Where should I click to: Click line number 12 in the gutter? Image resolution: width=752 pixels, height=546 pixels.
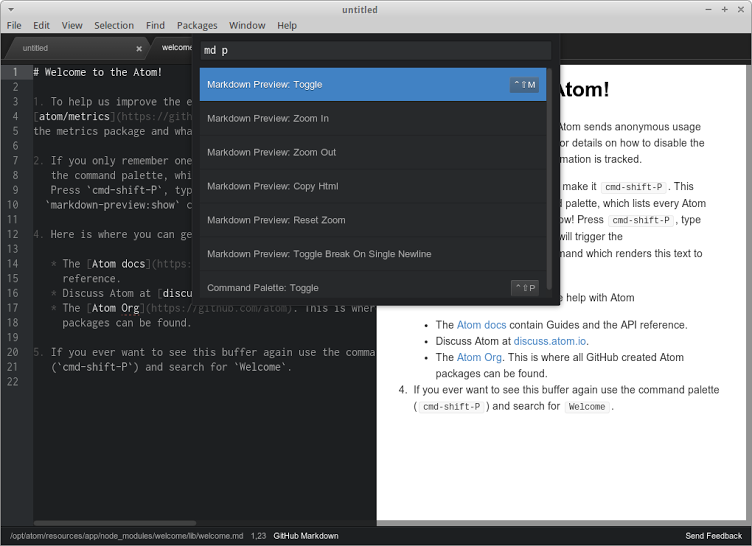pyautogui.click(x=12, y=235)
